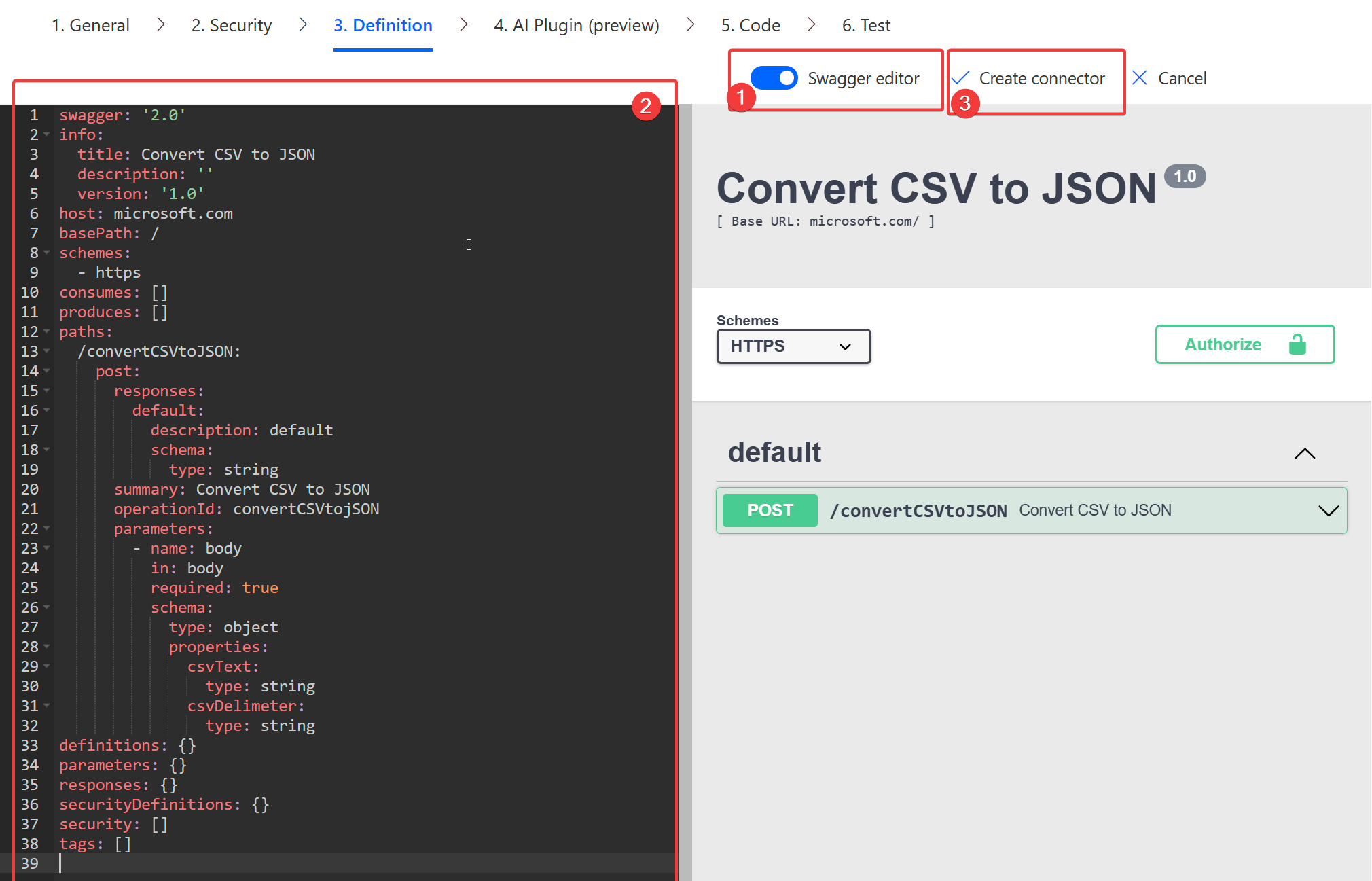The image size is (1372, 881).
Task: Click the Cancel label
Action: (1183, 78)
